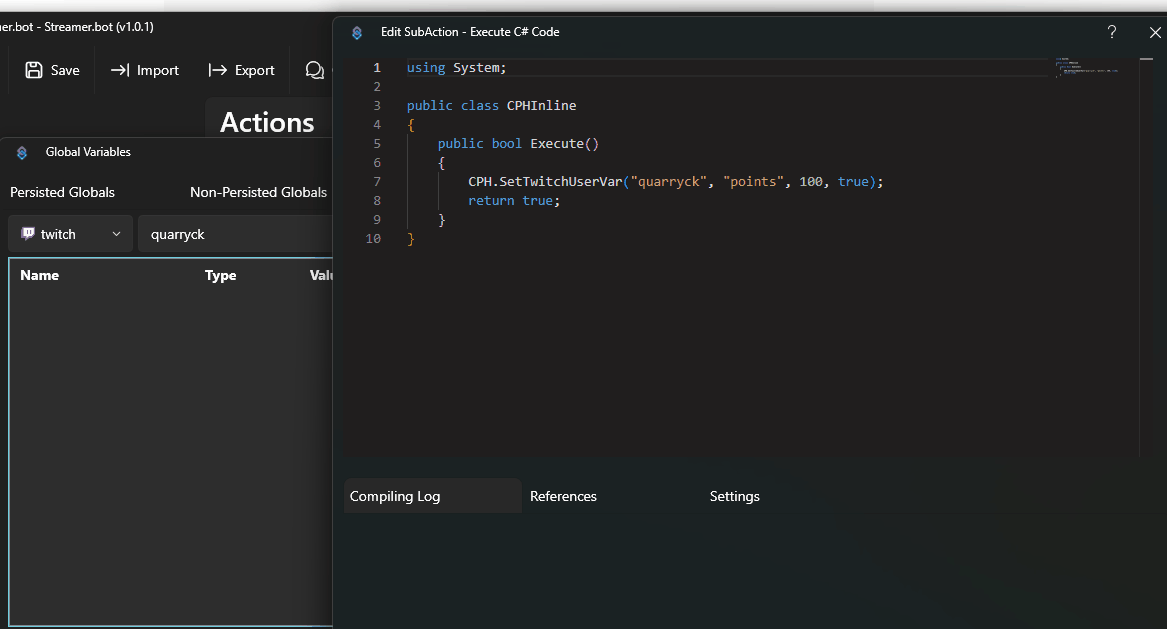1167x629 pixels.
Task: Sort by the Name column header
Action: coord(40,275)
